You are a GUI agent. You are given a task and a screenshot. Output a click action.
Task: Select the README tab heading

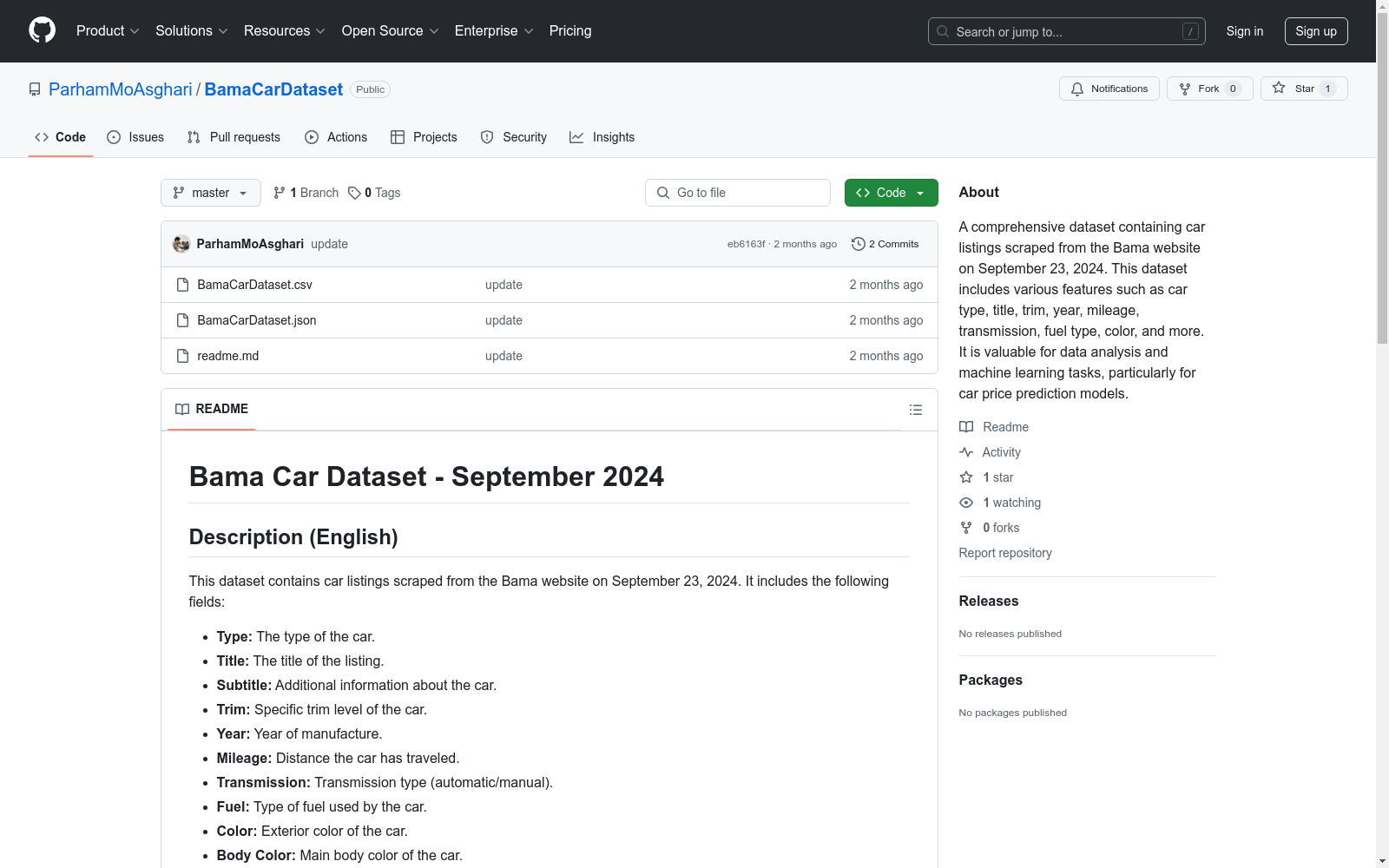point(212,409)
